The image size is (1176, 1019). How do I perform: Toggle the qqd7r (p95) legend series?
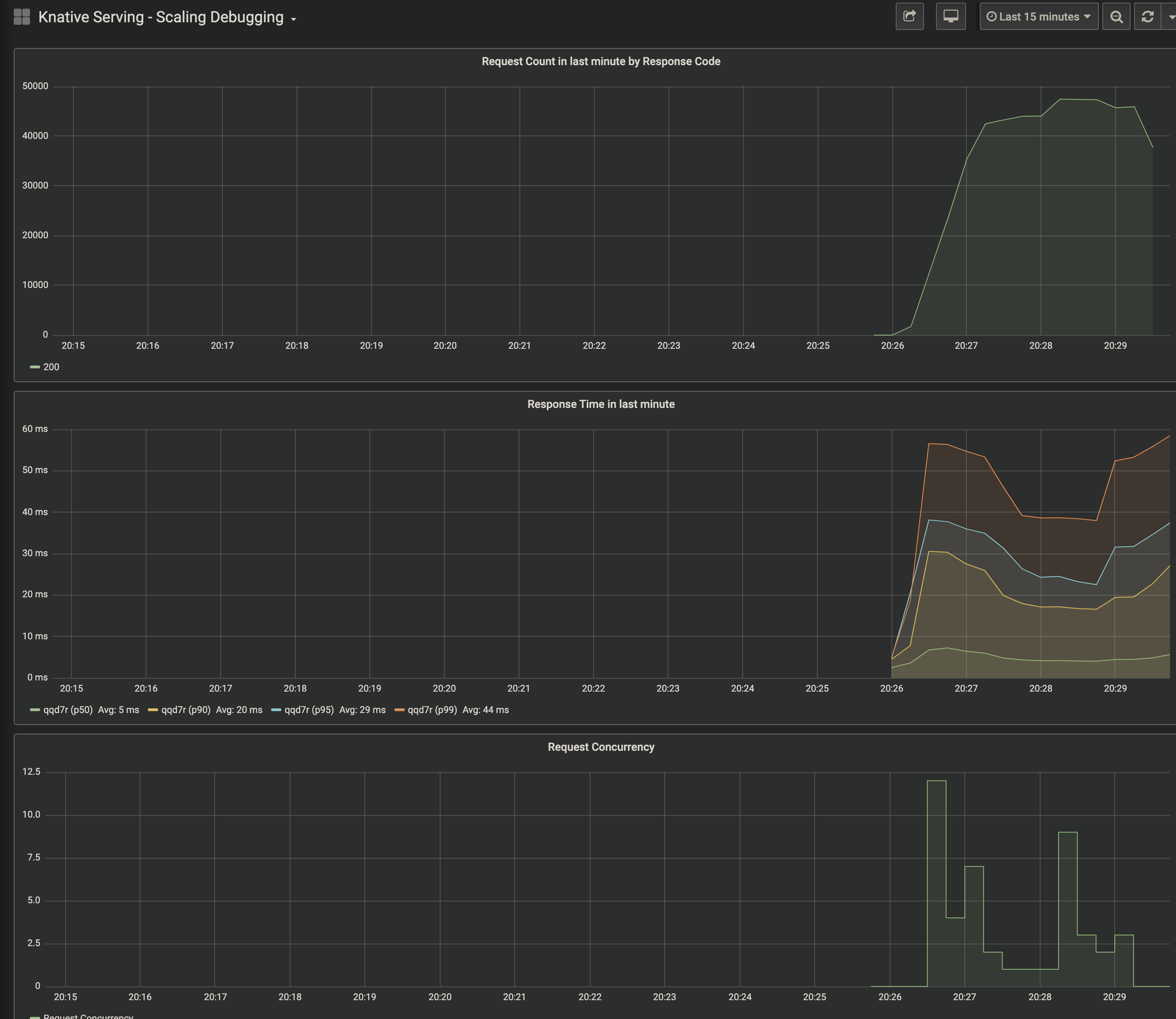309,710
